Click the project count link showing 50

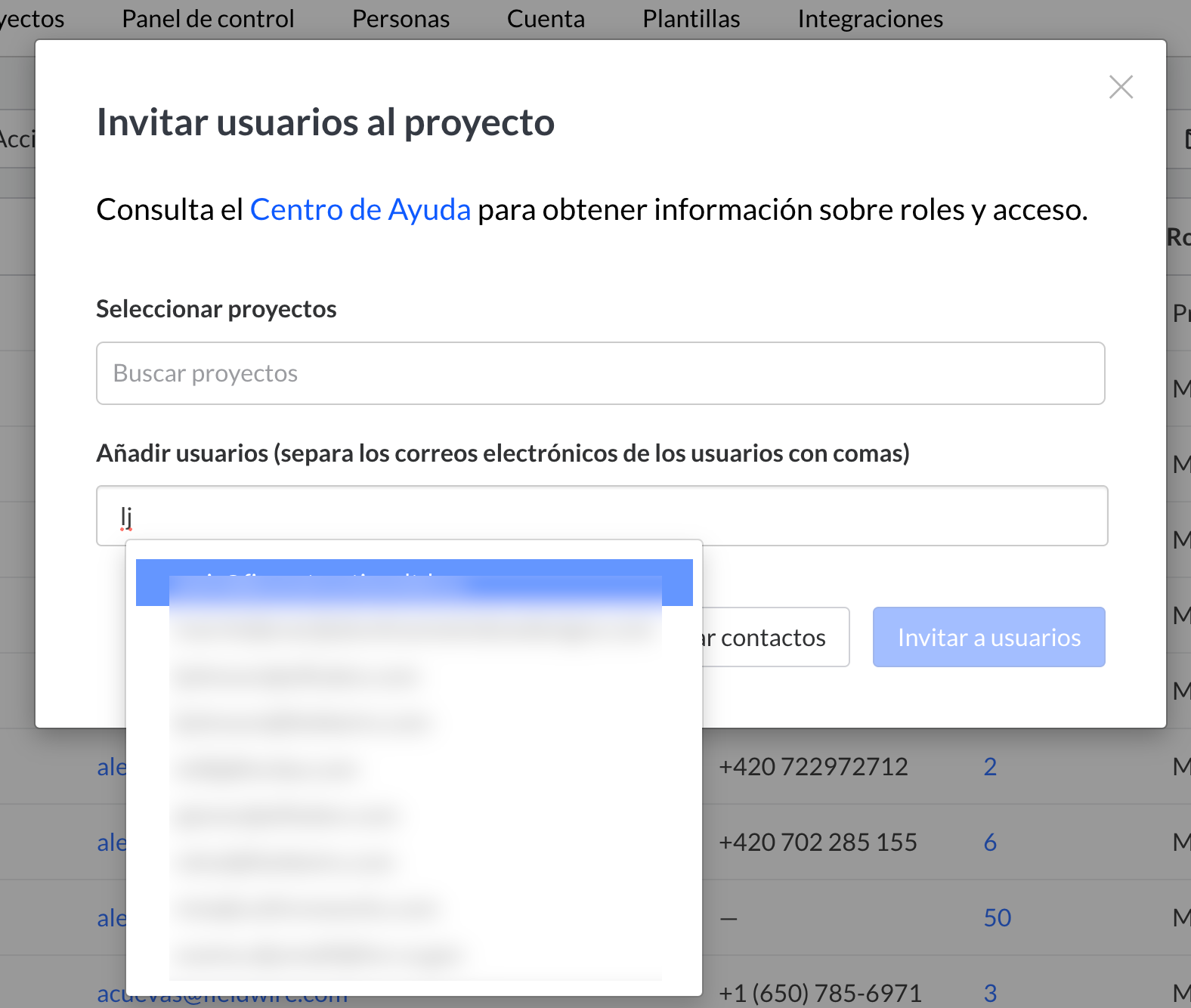[x=997, y=917]
